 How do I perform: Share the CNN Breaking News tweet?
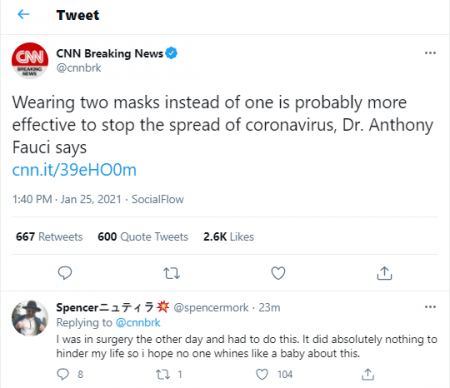coord(384,273)
